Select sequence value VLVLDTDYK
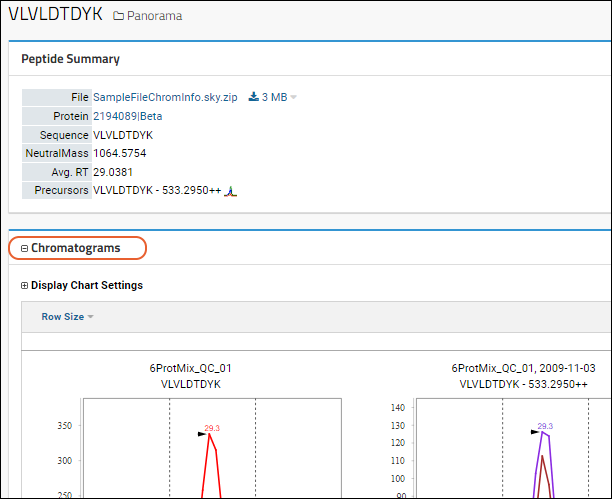612x499 pixels. tap(123, 135)
